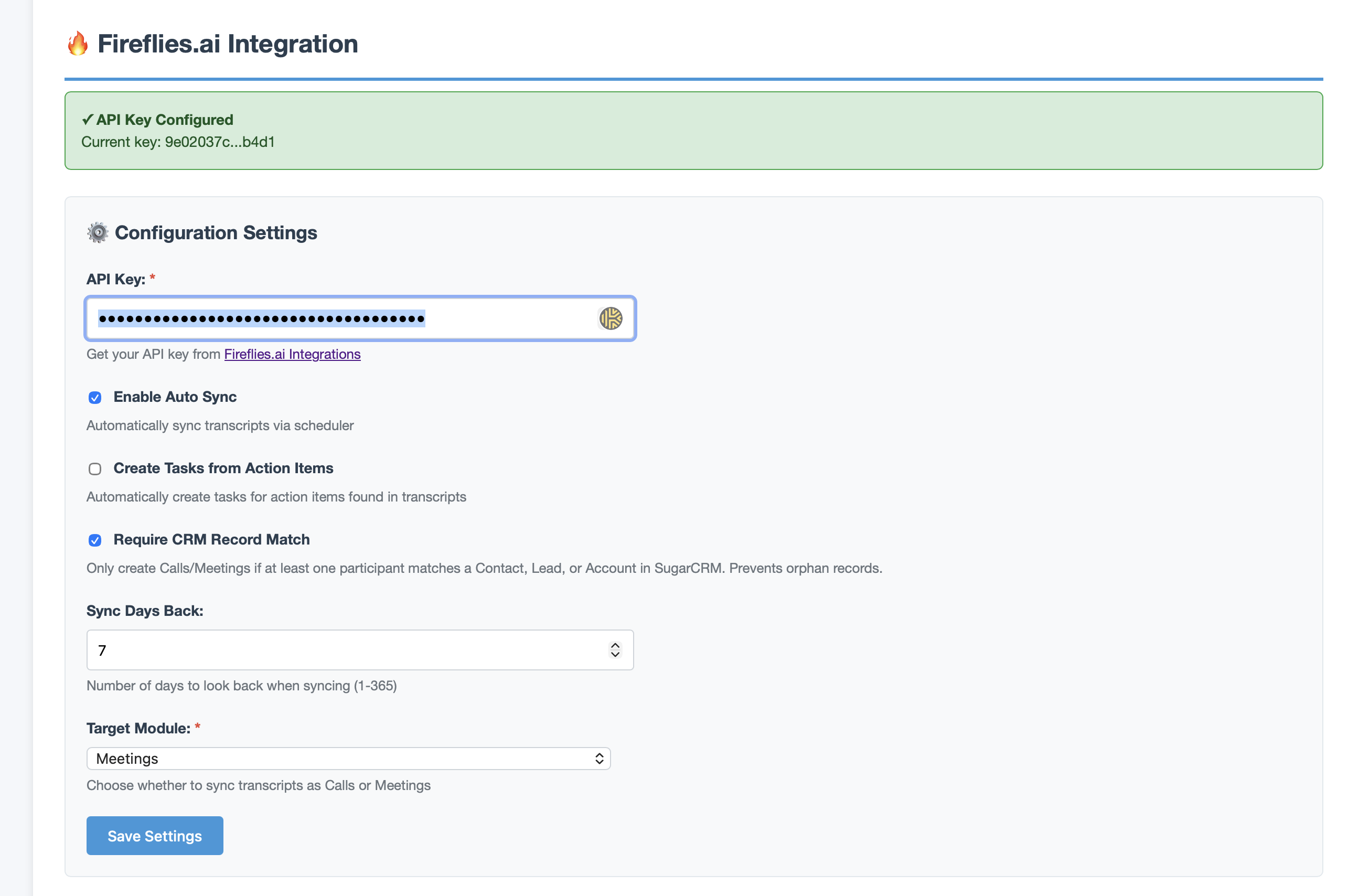This screenshot has width=1348, height=896.
Task: Click 'Choose whether to sync transcripts' hint text
Action: [x=258, y=786]
